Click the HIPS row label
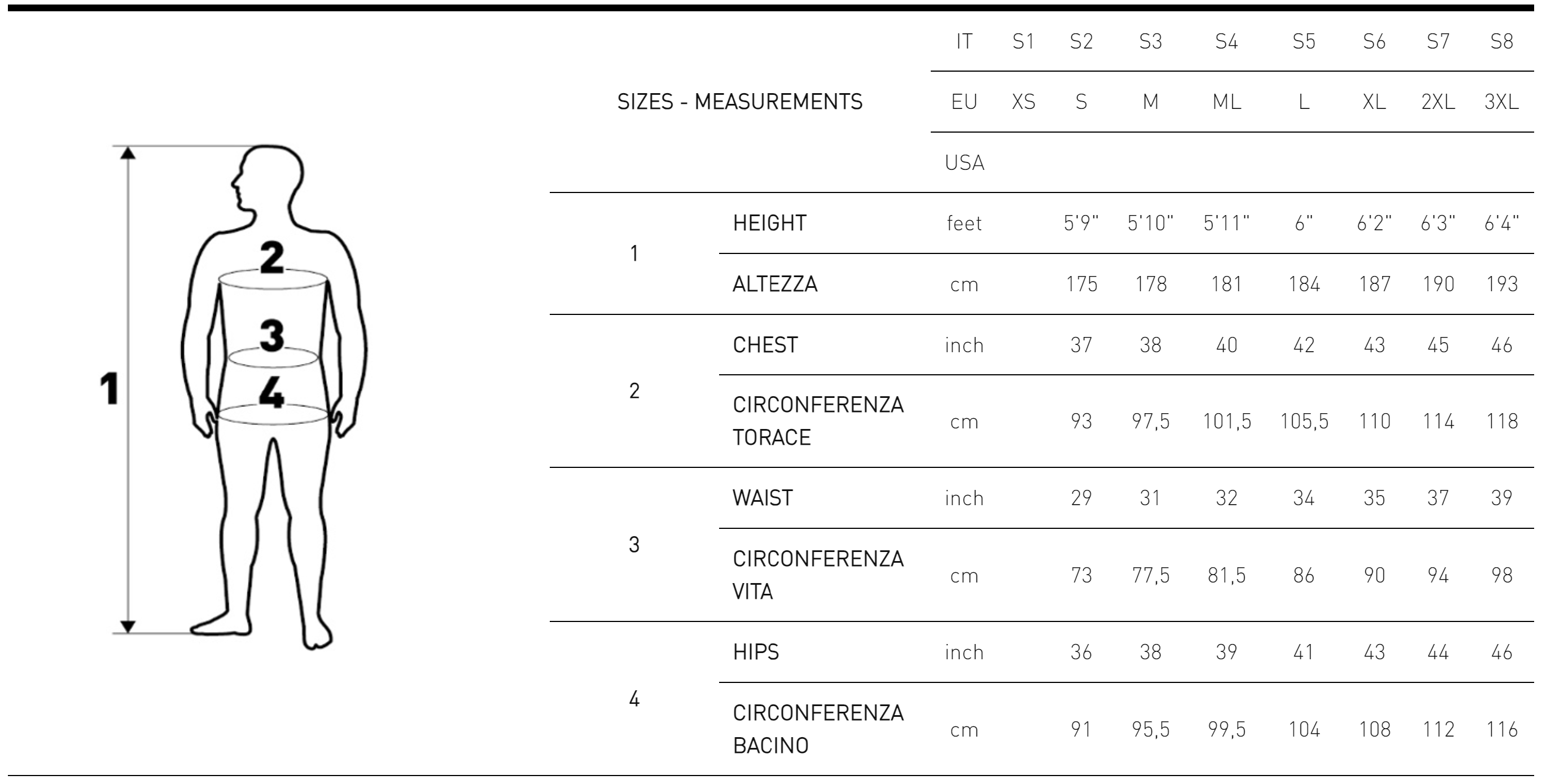The width and height of the screenshot is (1546, 784). tap(756, 652)
